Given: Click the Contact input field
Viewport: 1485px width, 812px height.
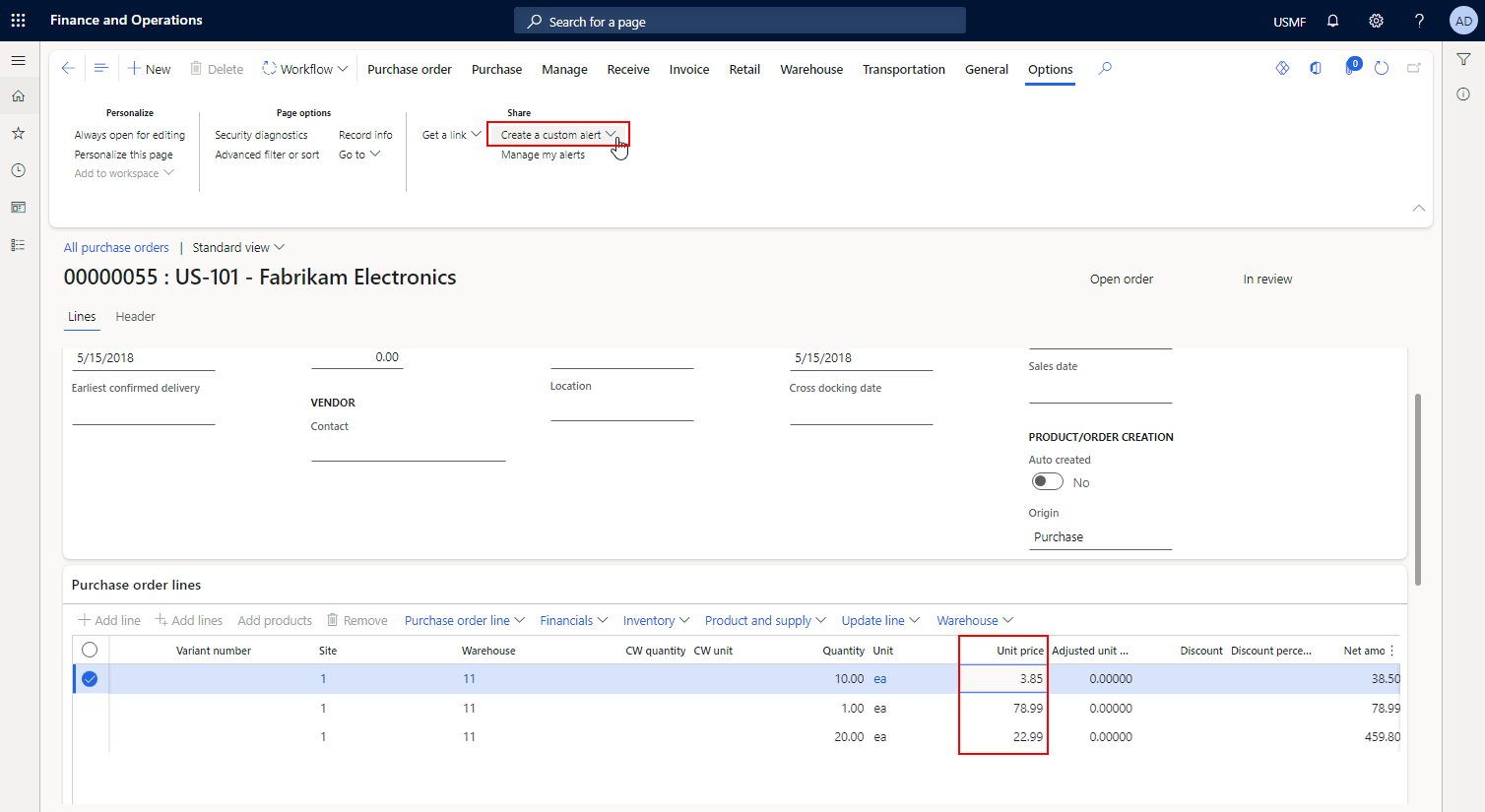Looking at the screenshot, I should pyautogui.click(x=409, y=448).
